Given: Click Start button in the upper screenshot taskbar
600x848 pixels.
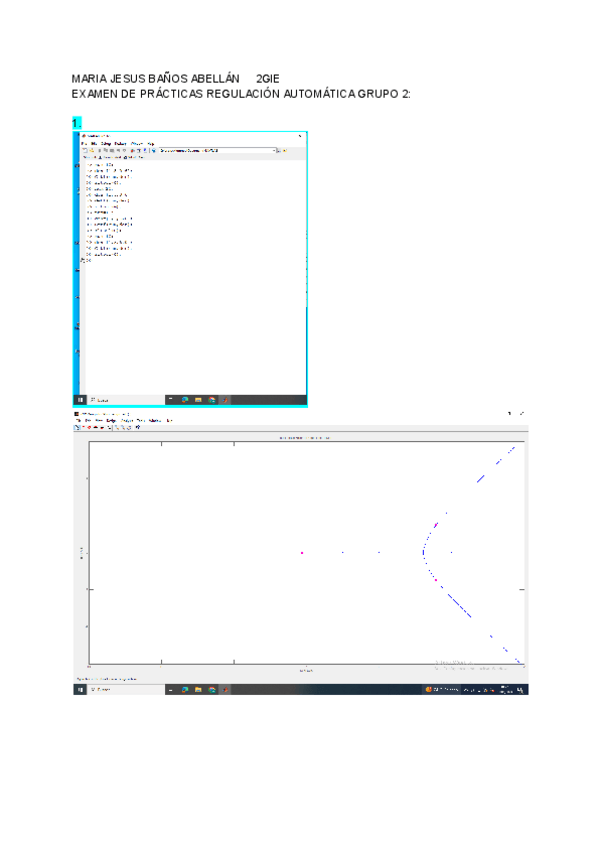Looking at the screenshot, I should pos(79,399).
